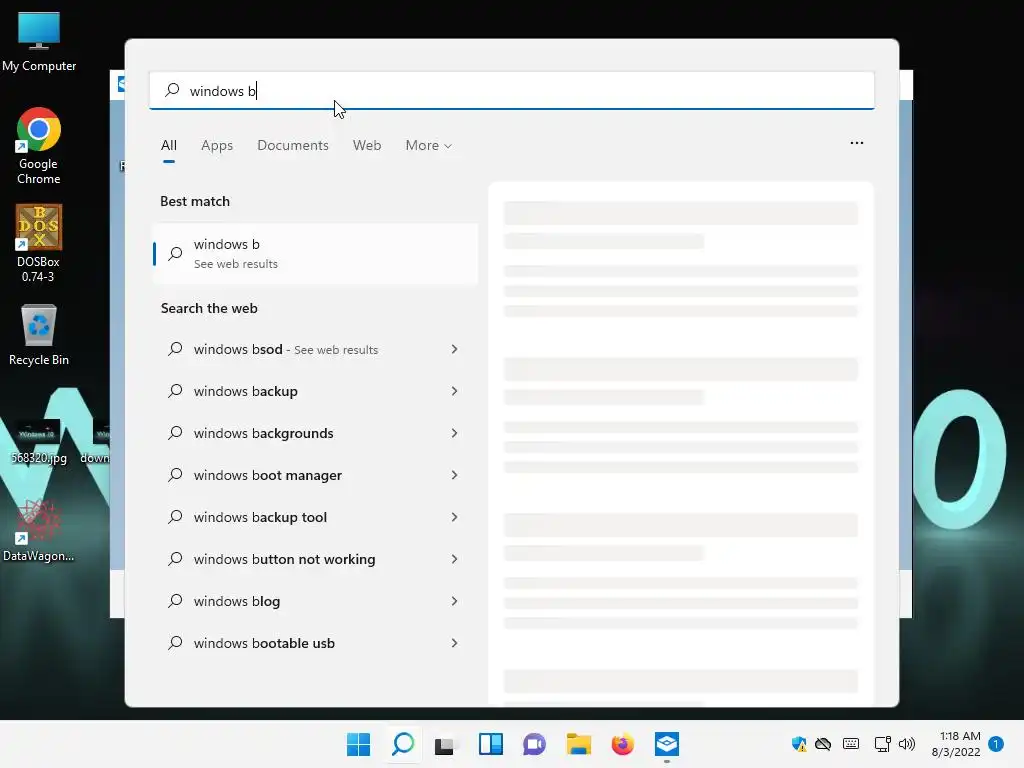This screenshot has width=1024, height=768.
Task: Expand arrow beside 'windows backup tool'
Action: point(455,517)
